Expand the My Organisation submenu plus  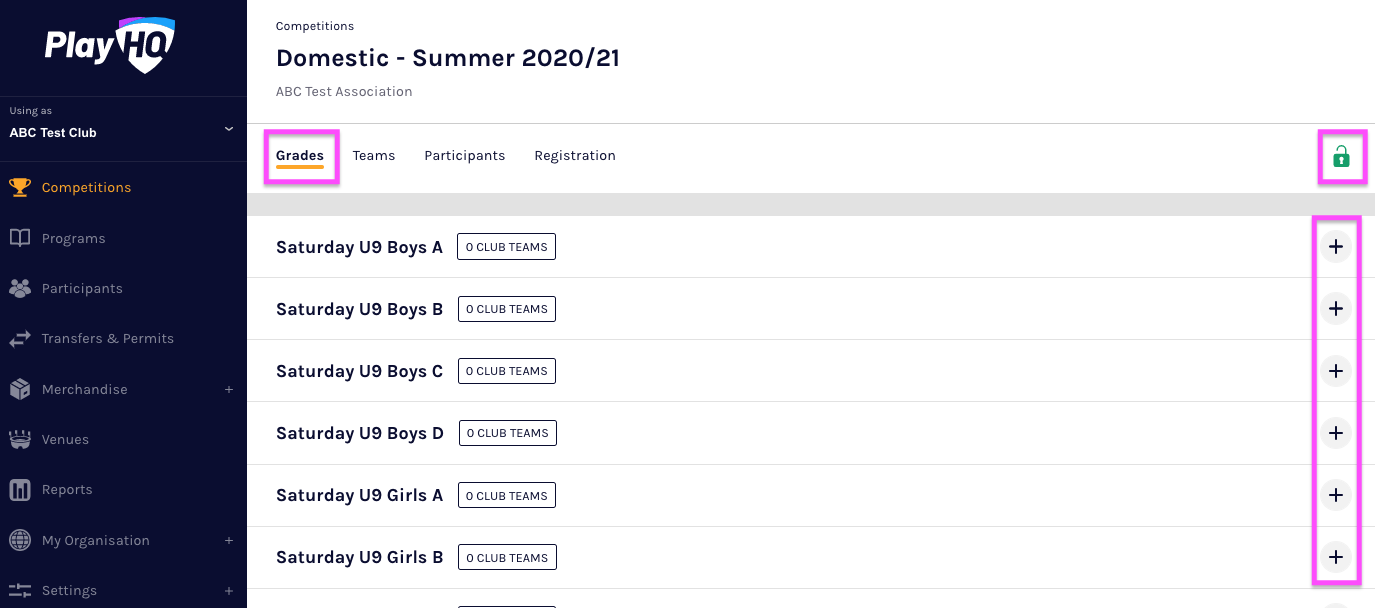click(x=229, y=540)
